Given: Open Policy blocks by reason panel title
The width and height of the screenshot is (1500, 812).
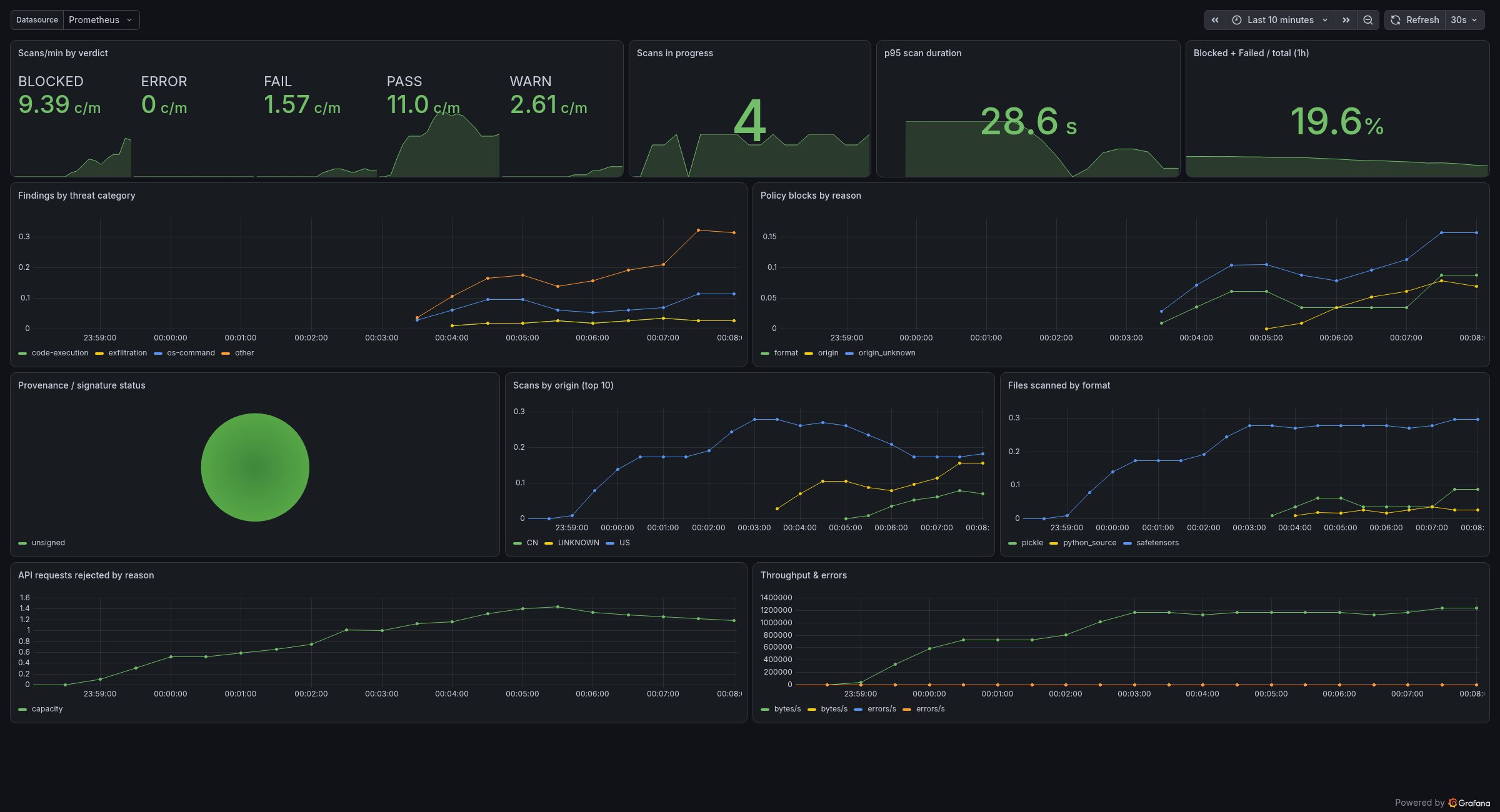Looking at the screenshot, I should [x=811, y=196].
